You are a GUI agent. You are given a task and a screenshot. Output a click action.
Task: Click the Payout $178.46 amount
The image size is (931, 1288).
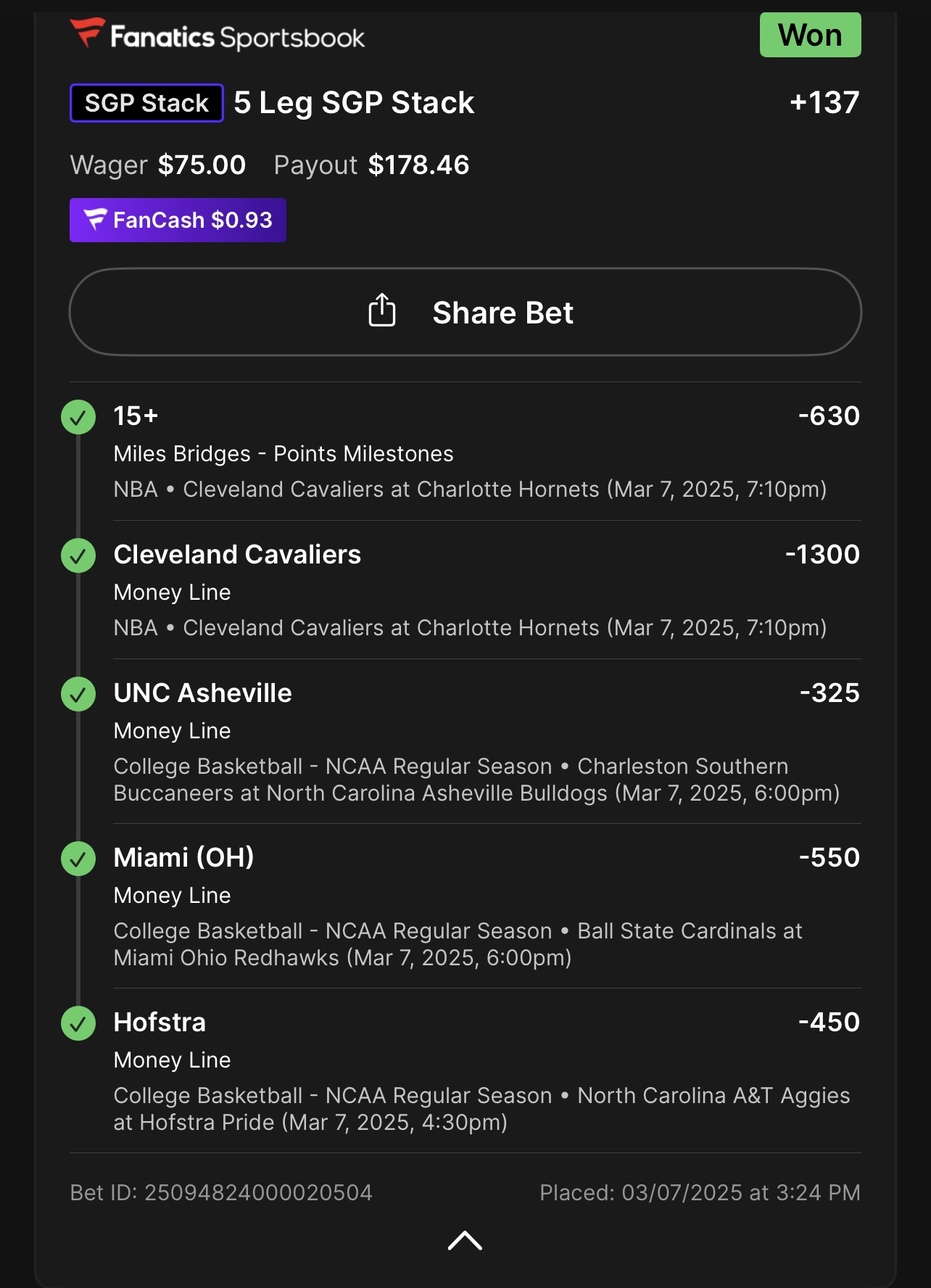tap(418, 165)
